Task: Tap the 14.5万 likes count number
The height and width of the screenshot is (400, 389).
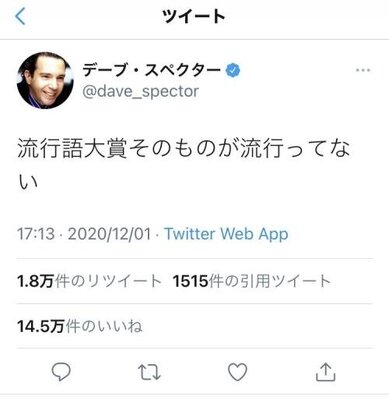Action: [41, 326]
